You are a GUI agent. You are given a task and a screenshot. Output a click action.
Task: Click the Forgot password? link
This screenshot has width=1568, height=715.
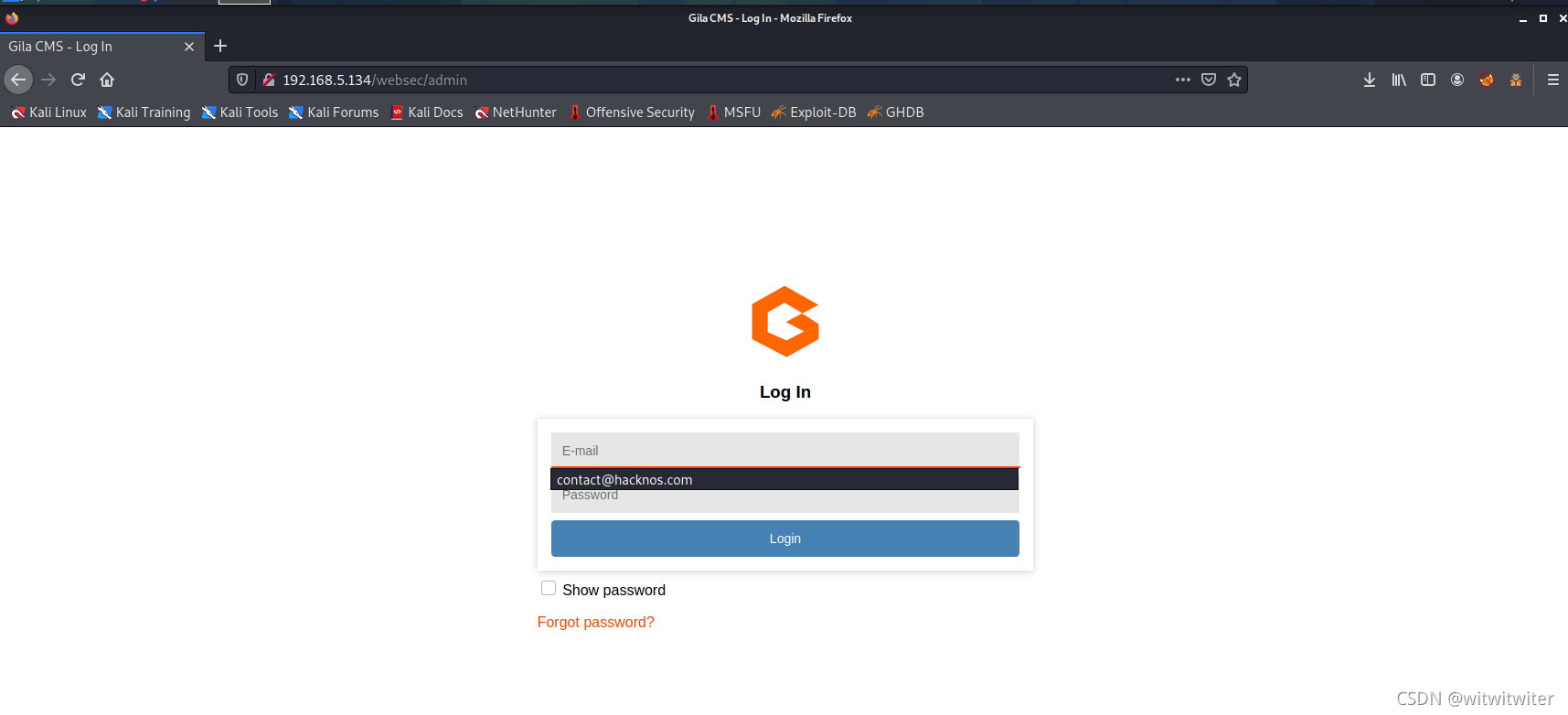tap(596, 622)
